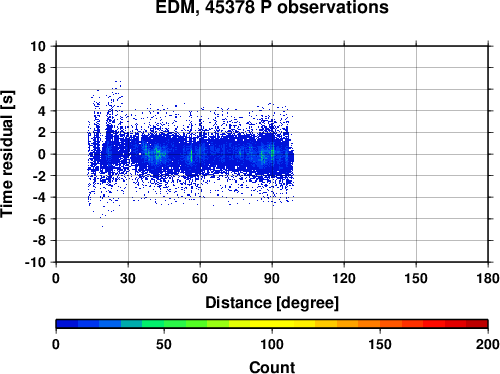
Task: Click the 'Distance [degree]' x-axis label
Action: (272, 303)
